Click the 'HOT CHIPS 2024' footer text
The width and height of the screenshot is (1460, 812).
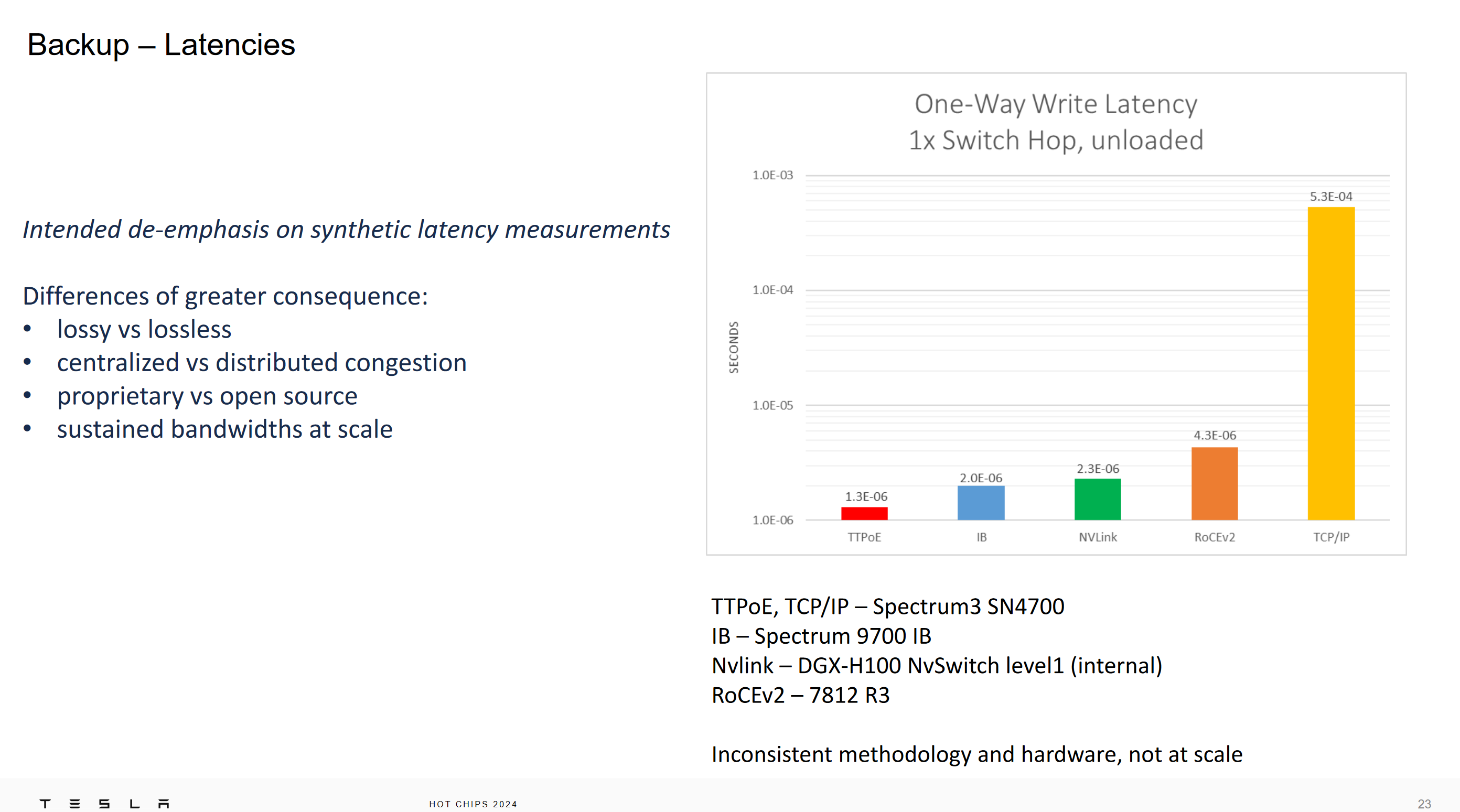473,804
